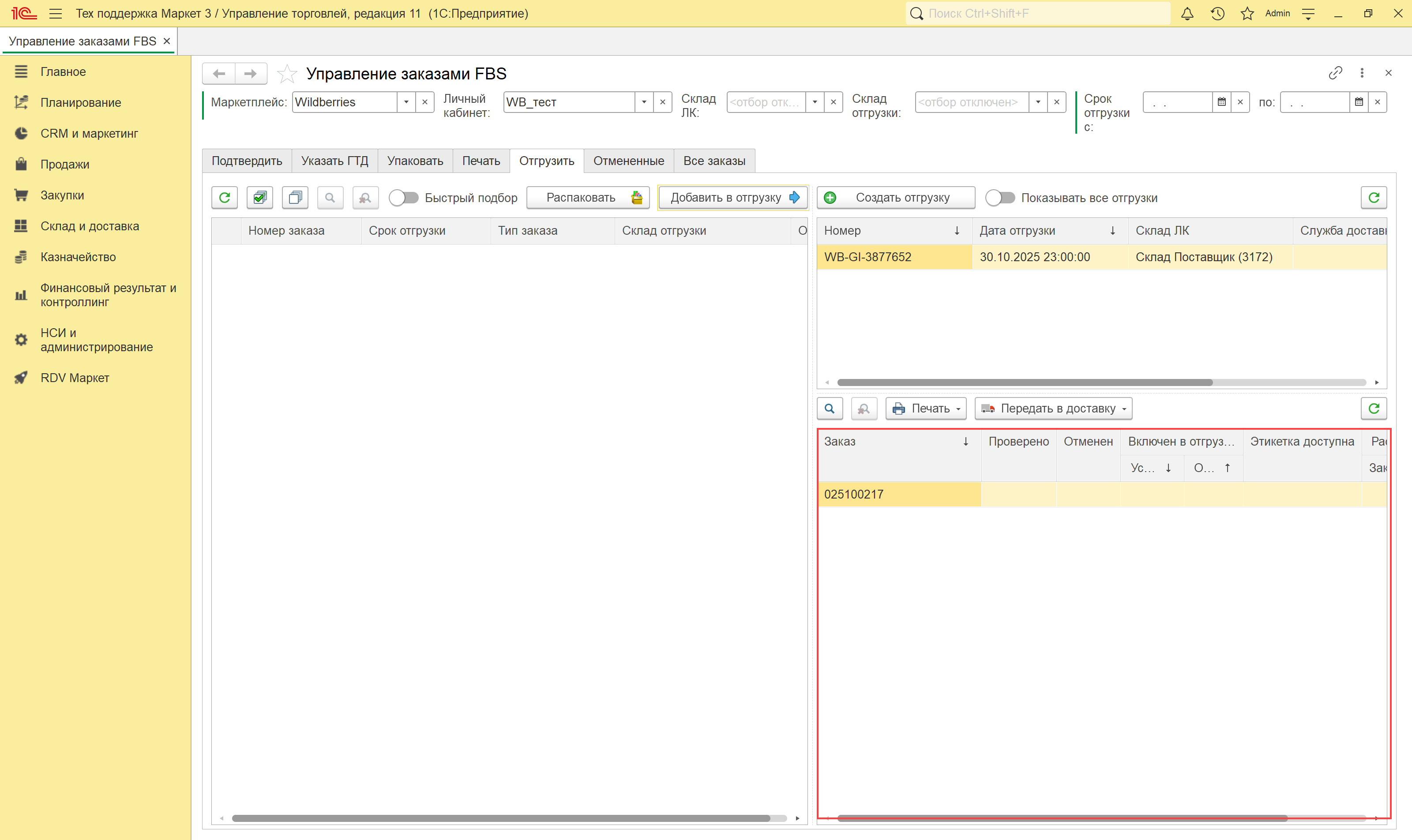Viewport: 1412px width, 840px height.
Task: Open the Печать dropdown below shipments
Action: pyautogui.click(x=926, y=409)
